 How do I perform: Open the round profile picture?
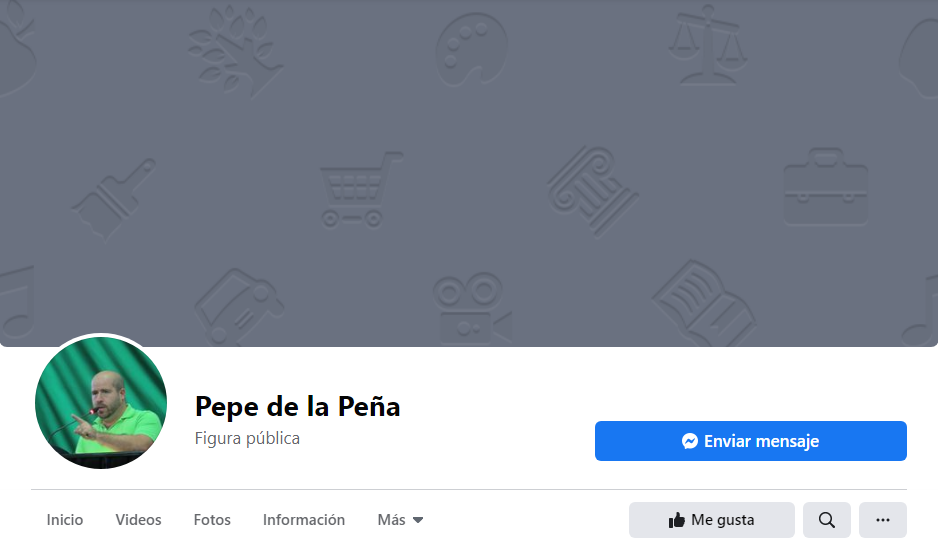tap(100, 402)
